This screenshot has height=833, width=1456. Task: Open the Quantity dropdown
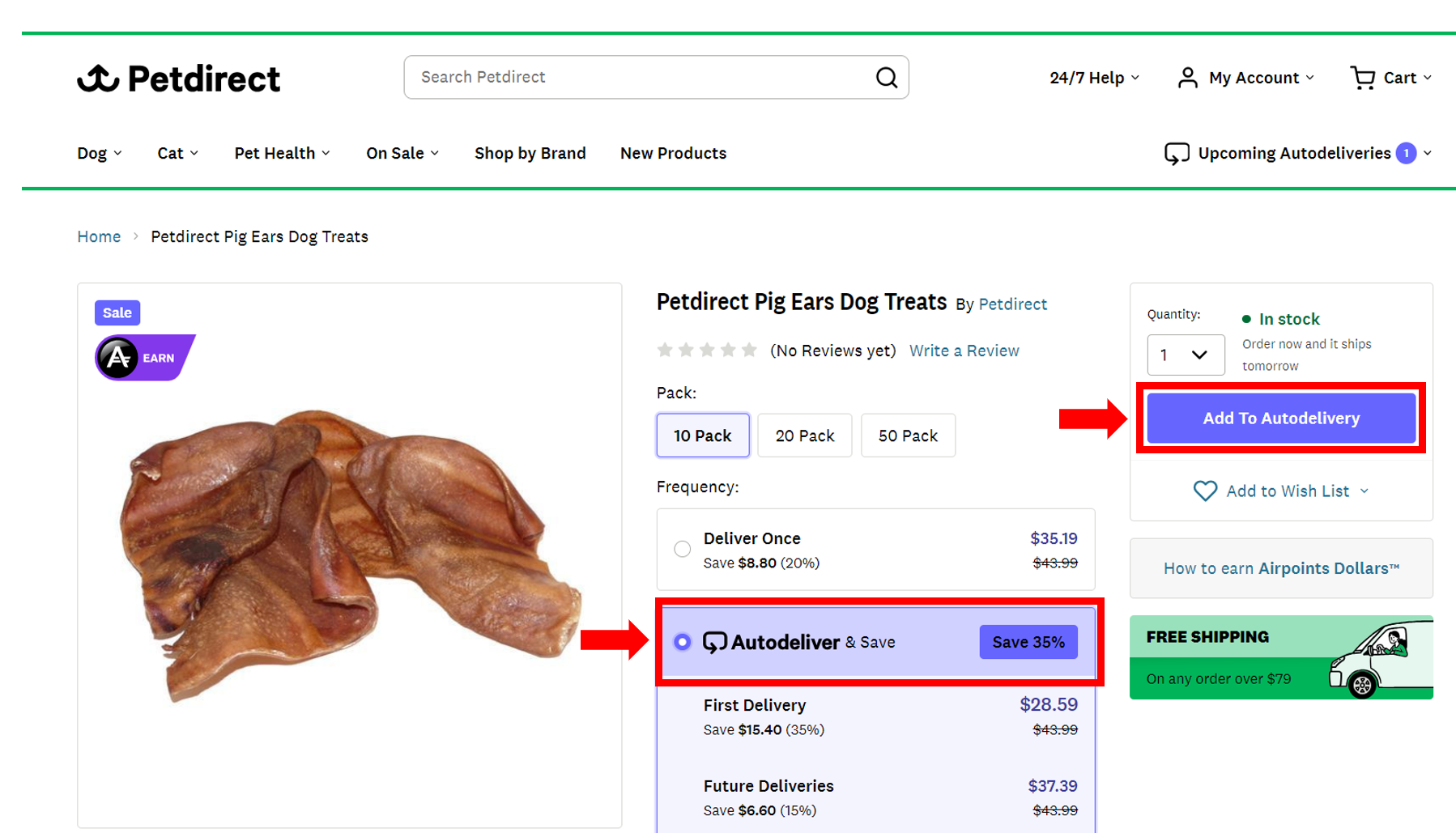click(1186, 355)
